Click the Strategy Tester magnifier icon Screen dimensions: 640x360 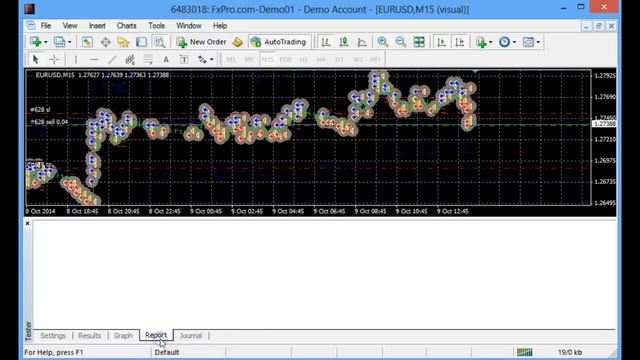160,42
